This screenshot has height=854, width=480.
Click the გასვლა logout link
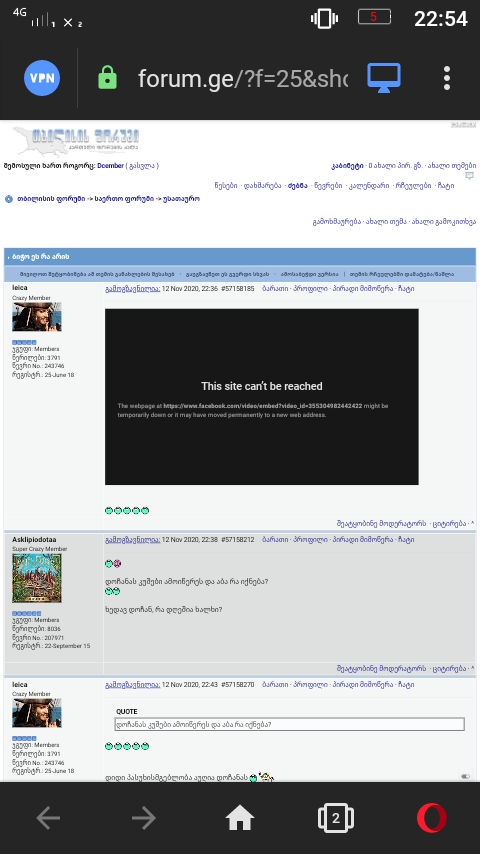pyautogui.click(x=142, y=166)
